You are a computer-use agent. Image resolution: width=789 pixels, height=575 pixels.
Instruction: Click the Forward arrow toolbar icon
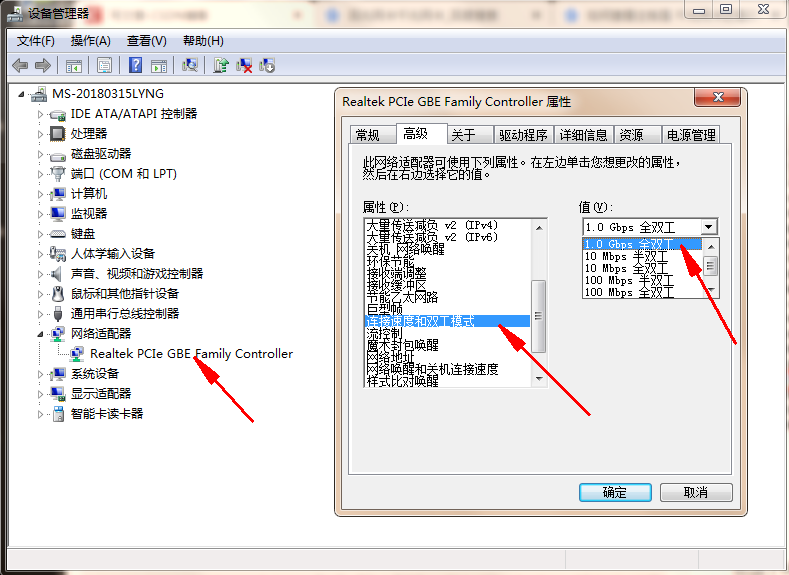[43, 65]
